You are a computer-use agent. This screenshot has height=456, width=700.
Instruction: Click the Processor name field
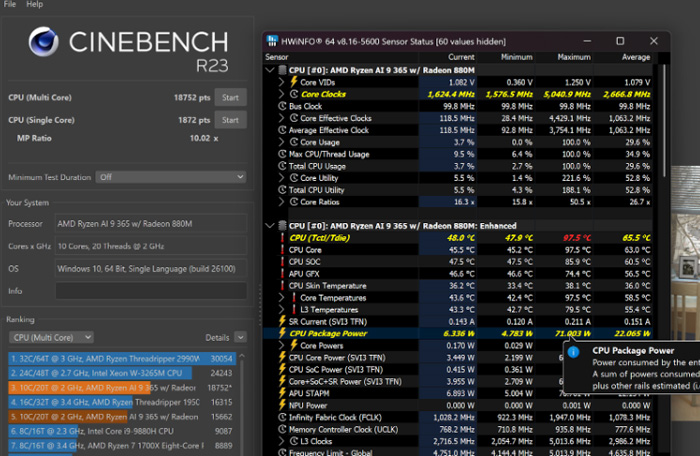point(151,224)
